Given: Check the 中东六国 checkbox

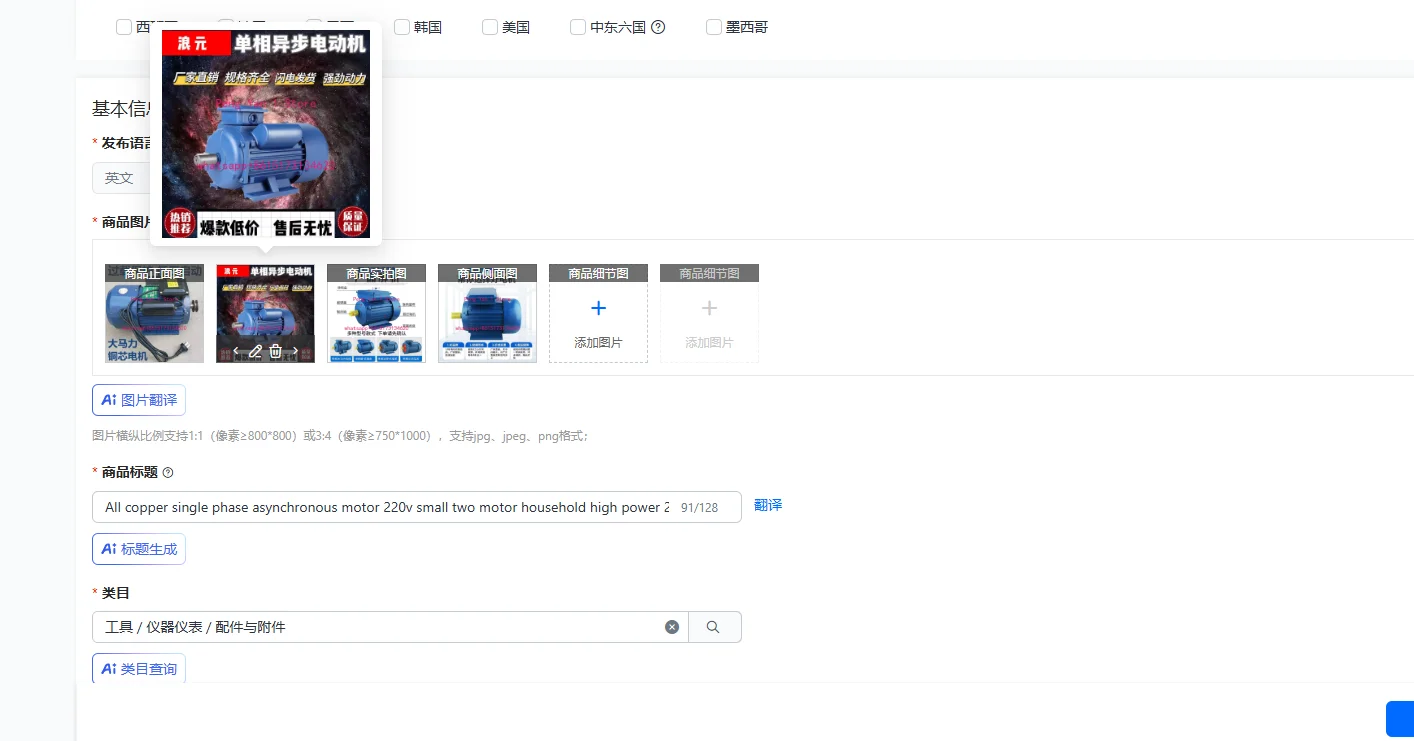Looking at the screenshot, I should pyautogui.click(x=578, y=27).
